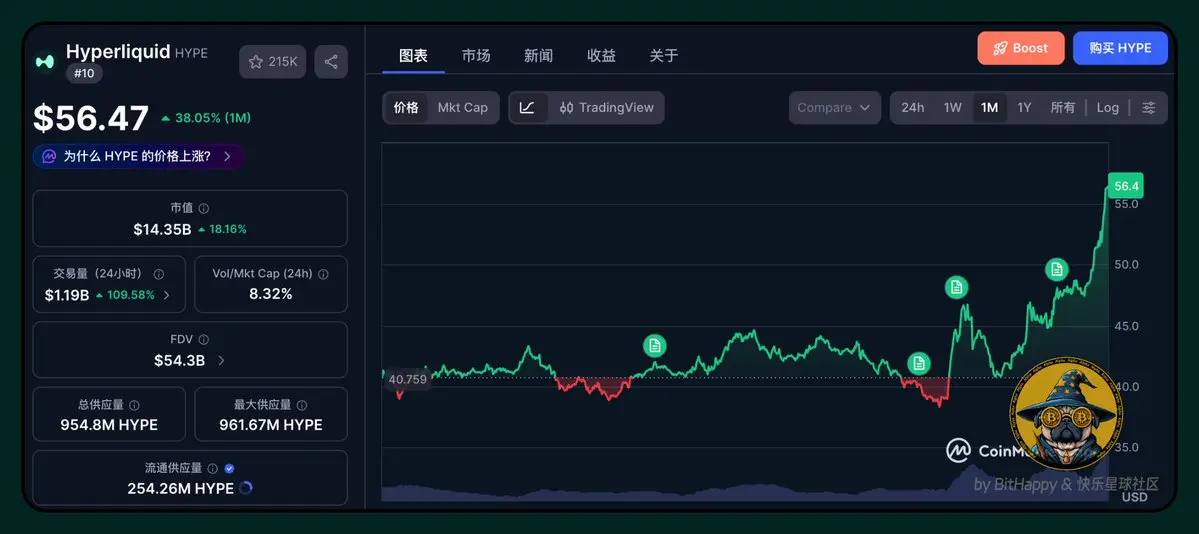Click info icon next to 交易量（24小时）
The image size is (1199, 534).
[159, 274]
